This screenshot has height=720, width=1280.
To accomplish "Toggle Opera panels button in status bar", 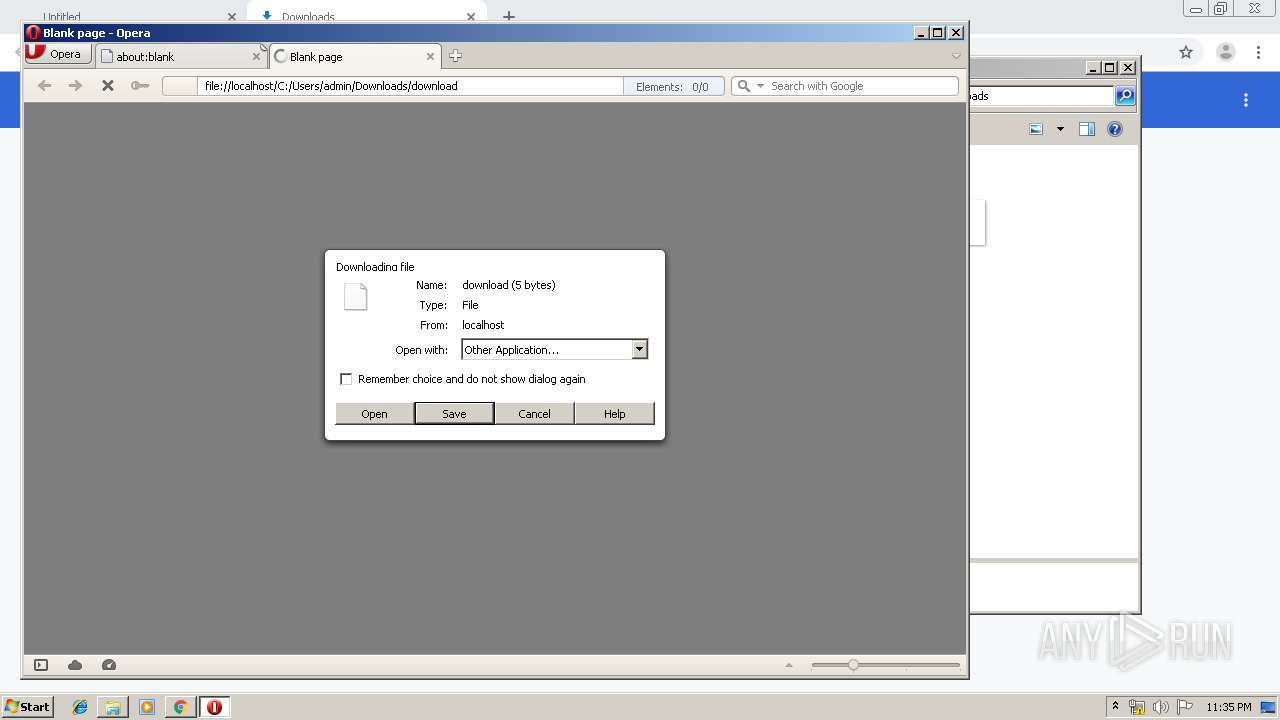I will pyautogui.click(x=41, y=665).
